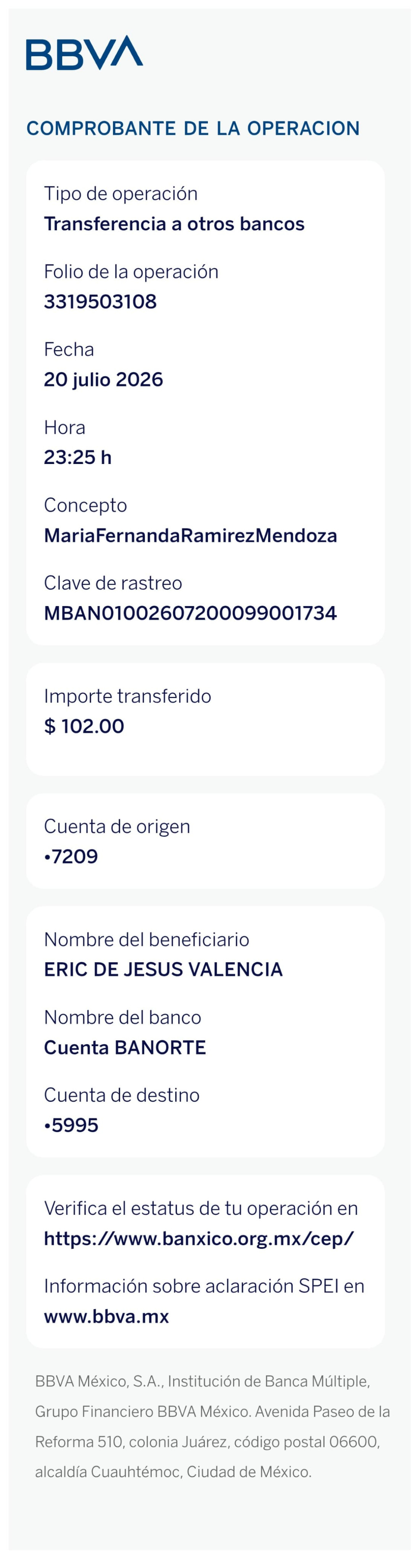Click the Verifica el estatus text

(201, 1208)
